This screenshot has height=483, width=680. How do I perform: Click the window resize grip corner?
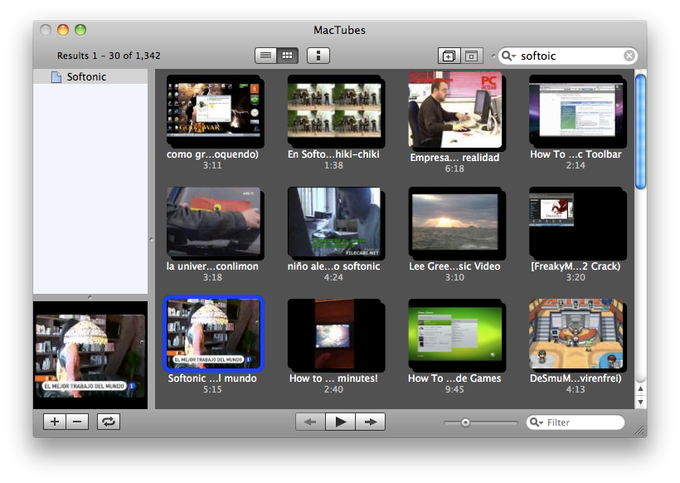(x=640, y=430)
